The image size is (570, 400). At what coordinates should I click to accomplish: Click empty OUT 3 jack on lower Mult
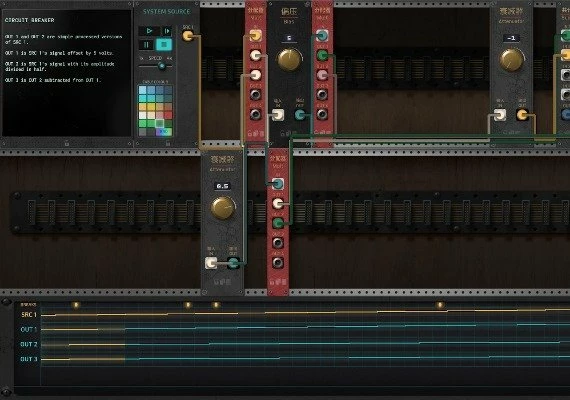(x=278, y=243)
